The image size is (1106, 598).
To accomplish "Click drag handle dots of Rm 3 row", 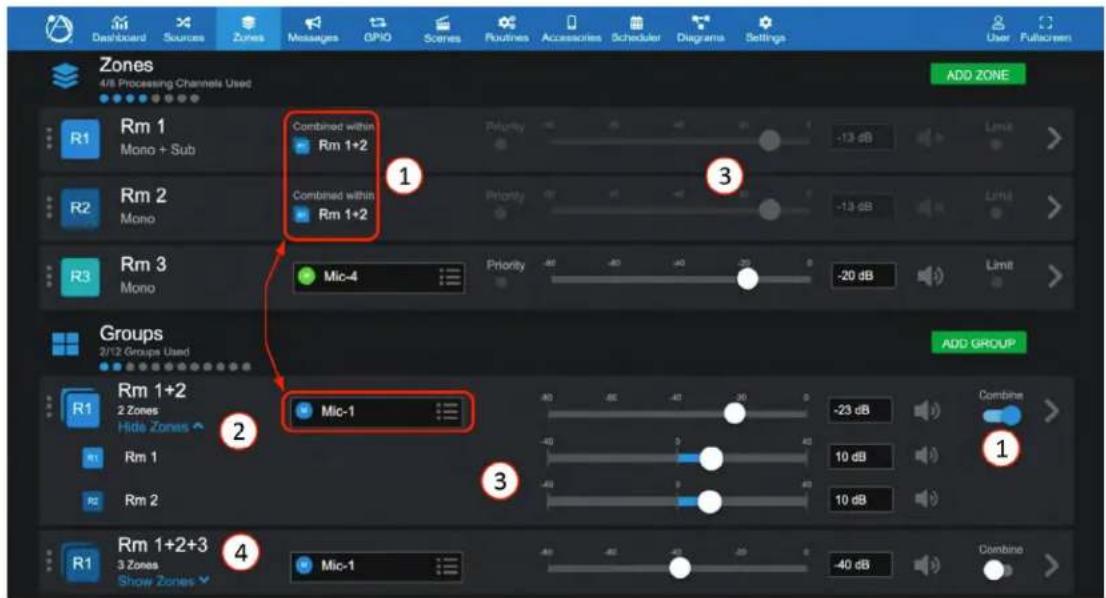I will coord(49,276).
